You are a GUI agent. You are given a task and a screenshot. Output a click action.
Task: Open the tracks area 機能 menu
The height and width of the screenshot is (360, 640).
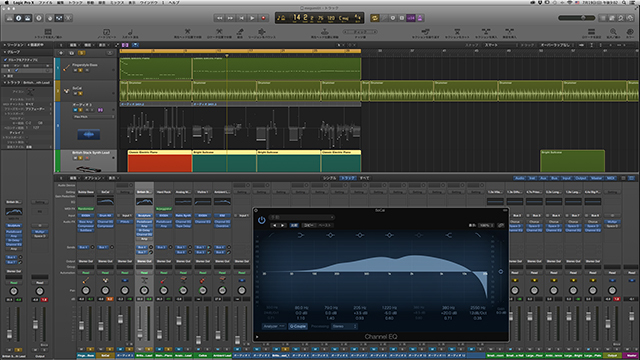point(89,45)
